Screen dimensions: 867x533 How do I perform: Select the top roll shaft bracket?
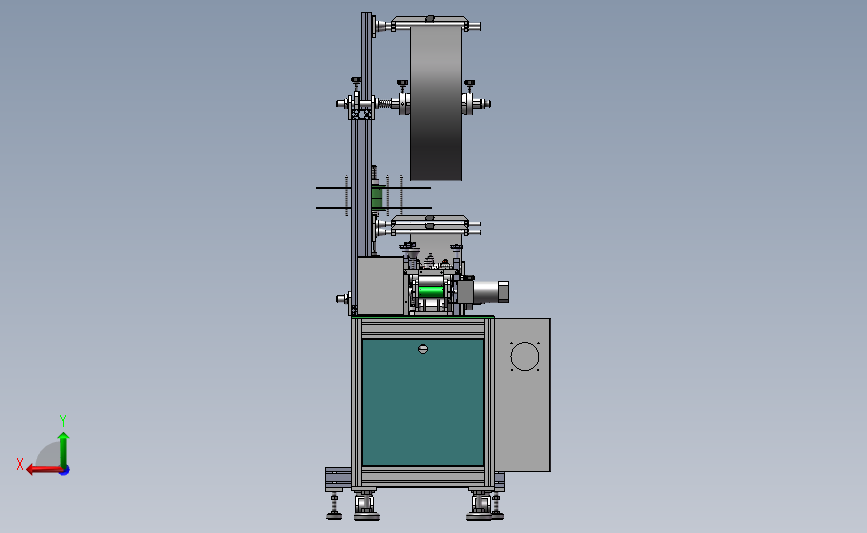pos(430,23)
